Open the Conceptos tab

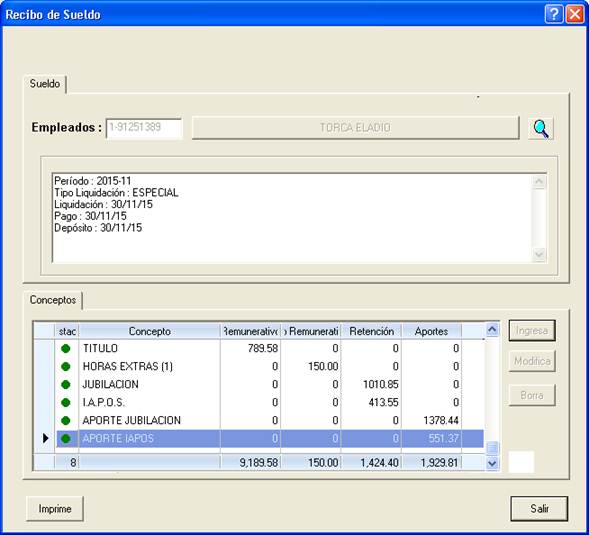point(53,300)
